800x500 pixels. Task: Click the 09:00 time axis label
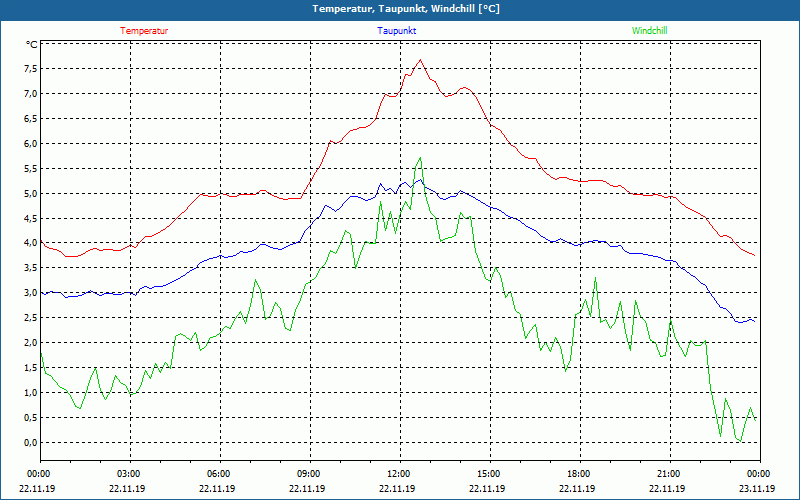(307, 474)
